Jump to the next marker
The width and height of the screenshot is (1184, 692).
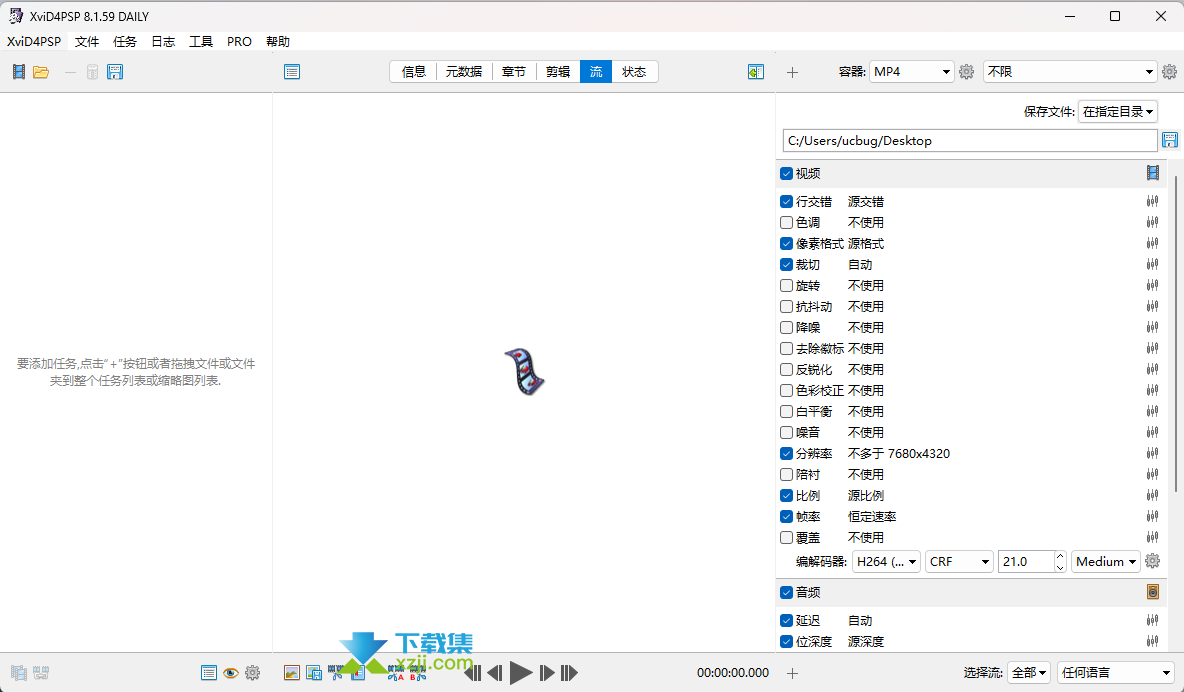pyautogui.click(x=569, y=672)
